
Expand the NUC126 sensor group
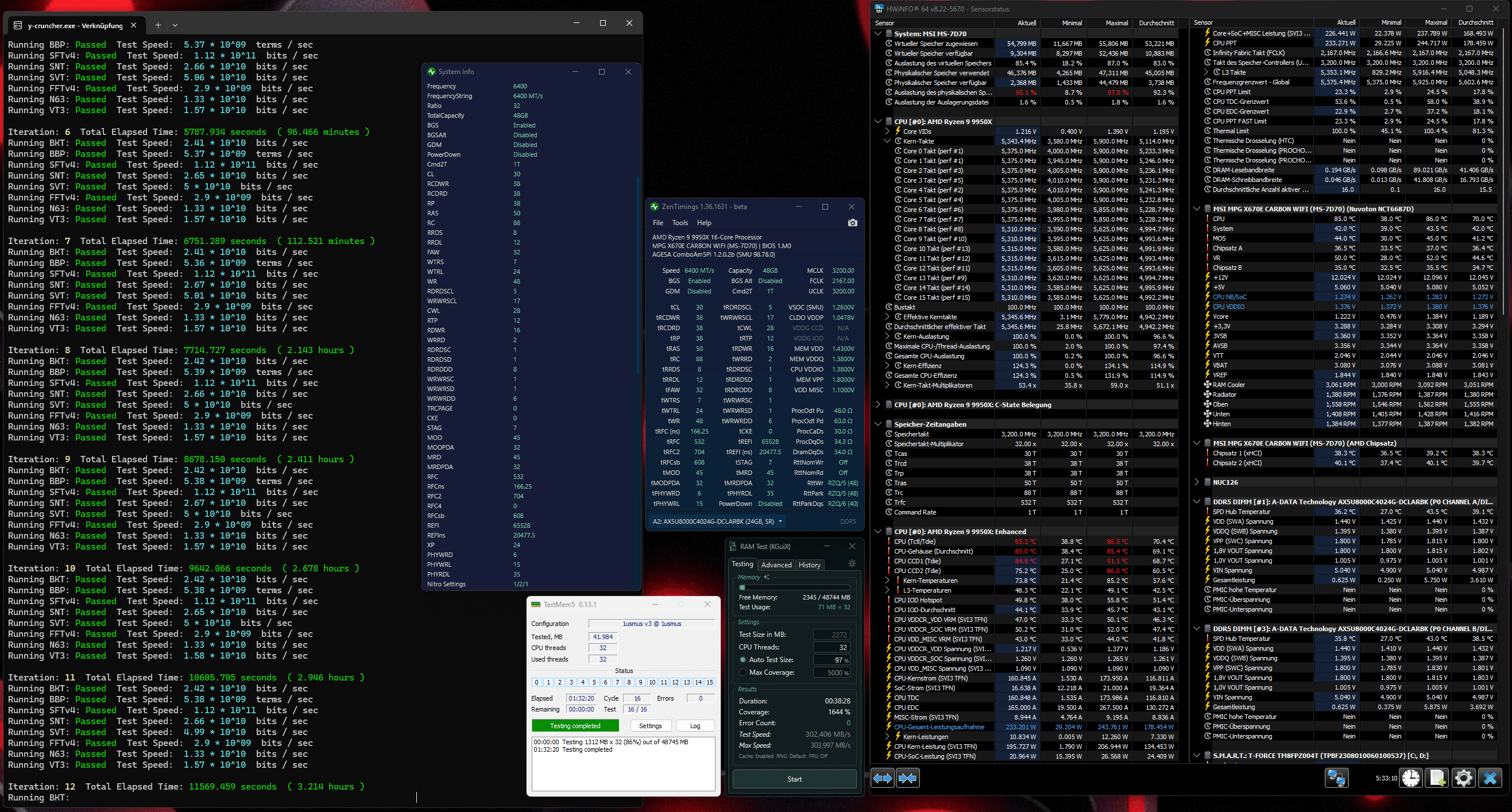point(1197,482)
